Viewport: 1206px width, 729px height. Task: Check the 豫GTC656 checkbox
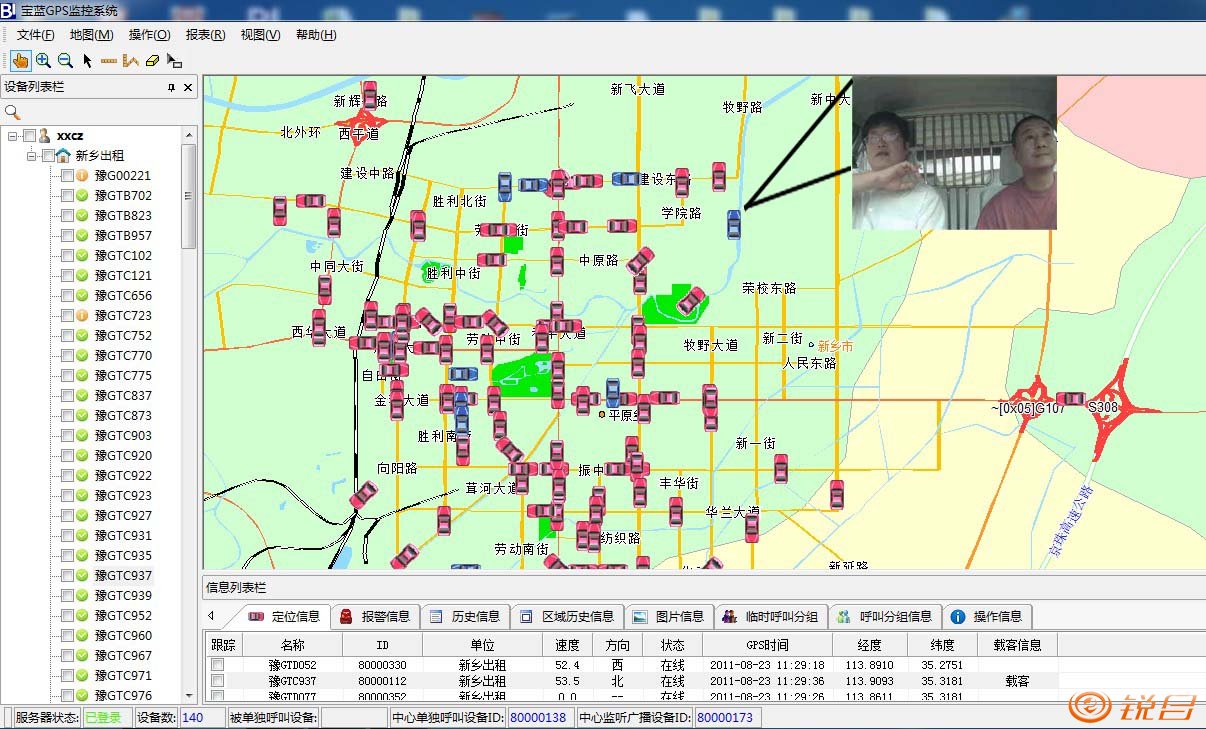(67, 295)
